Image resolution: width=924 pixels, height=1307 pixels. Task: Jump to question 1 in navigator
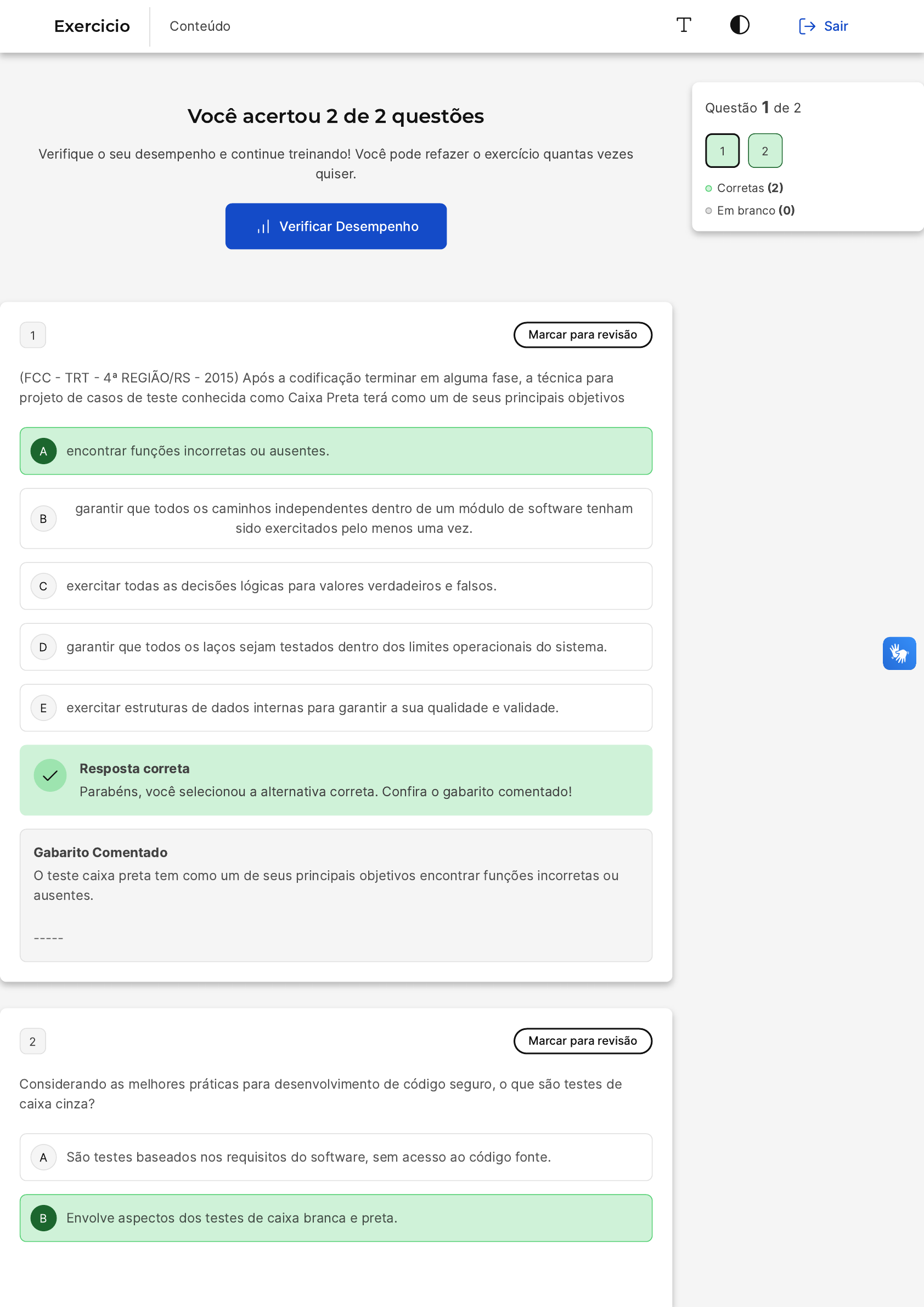point(722,151)
